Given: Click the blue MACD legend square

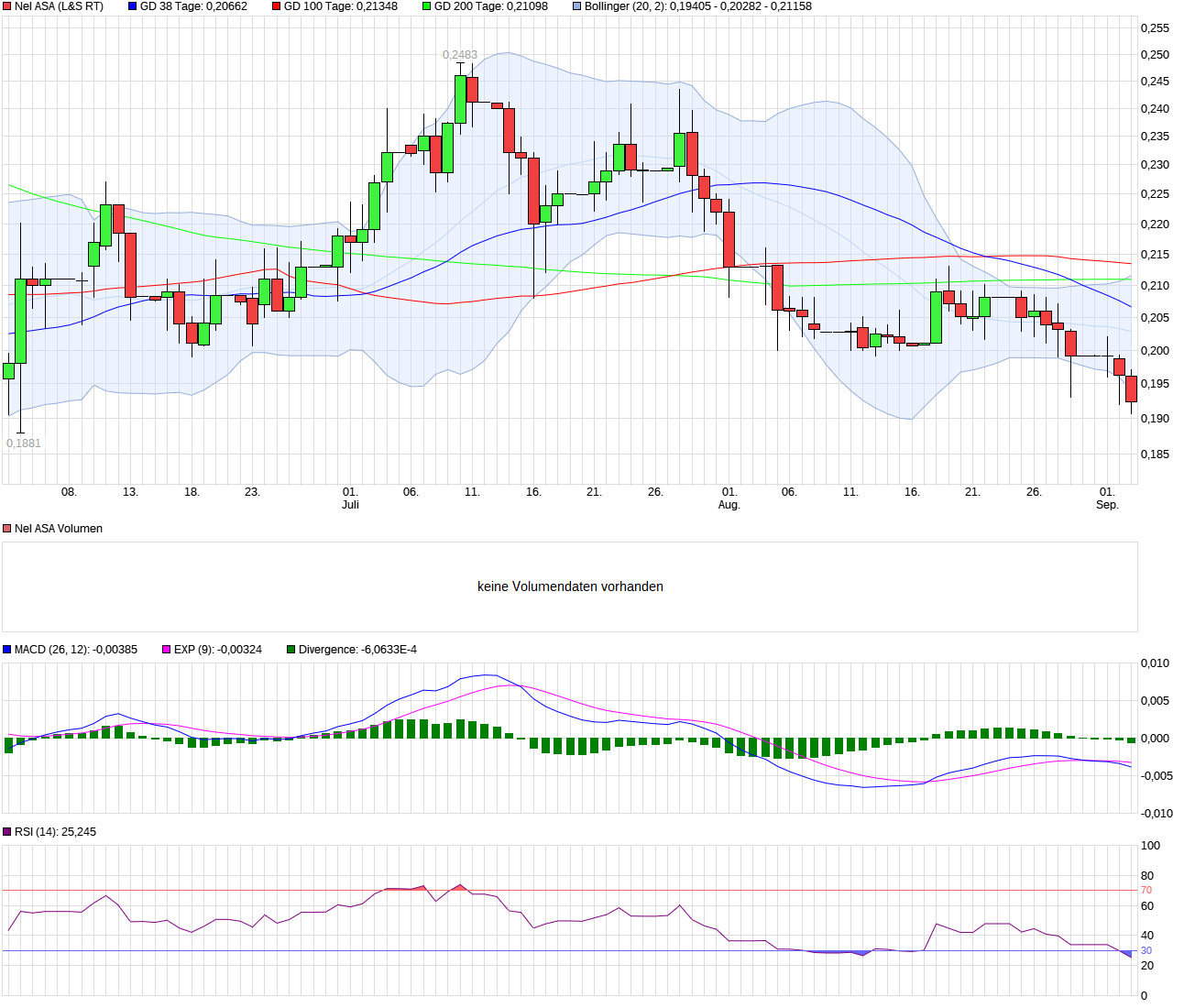Looking at the screenshot, I should click(x=7, y=650).
